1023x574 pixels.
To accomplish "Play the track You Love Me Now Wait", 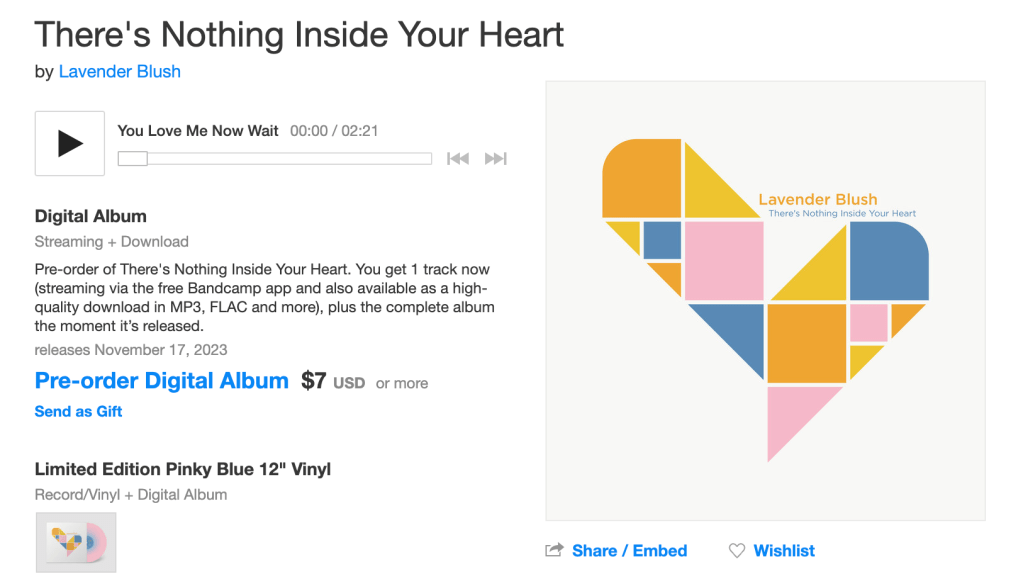I will 70,144.
